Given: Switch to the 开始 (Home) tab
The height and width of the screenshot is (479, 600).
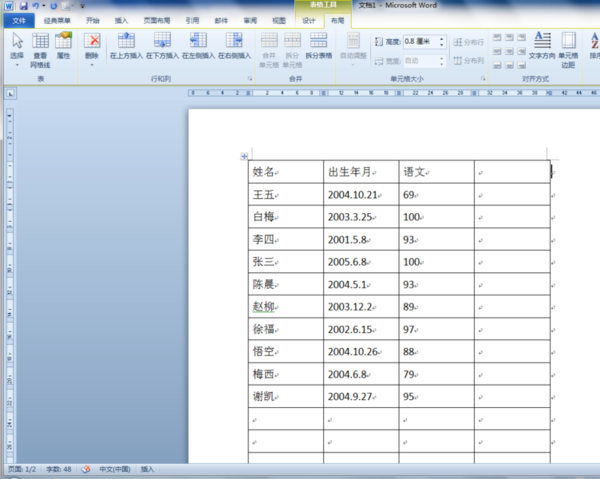Looking at the screenshot, I should (x=93, y=21).
